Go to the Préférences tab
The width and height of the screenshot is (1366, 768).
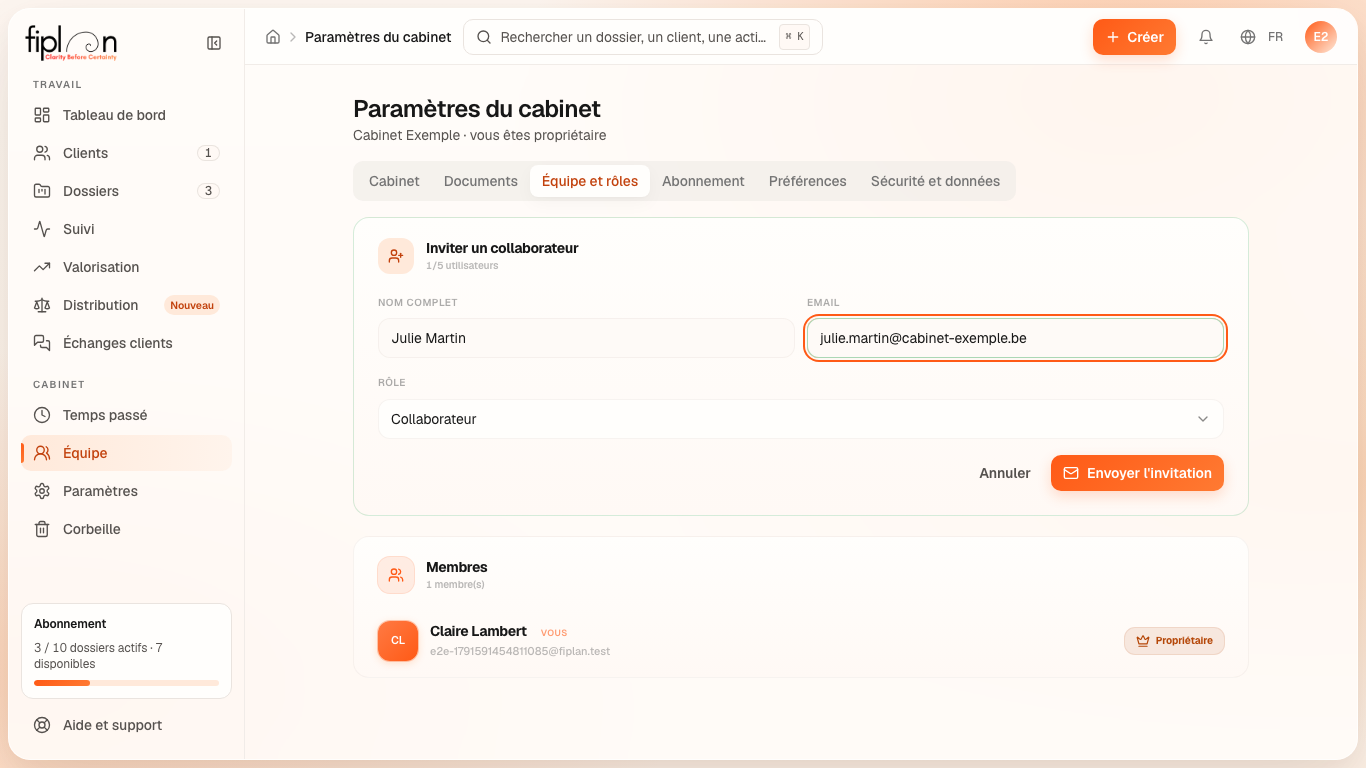click(808, 181)
